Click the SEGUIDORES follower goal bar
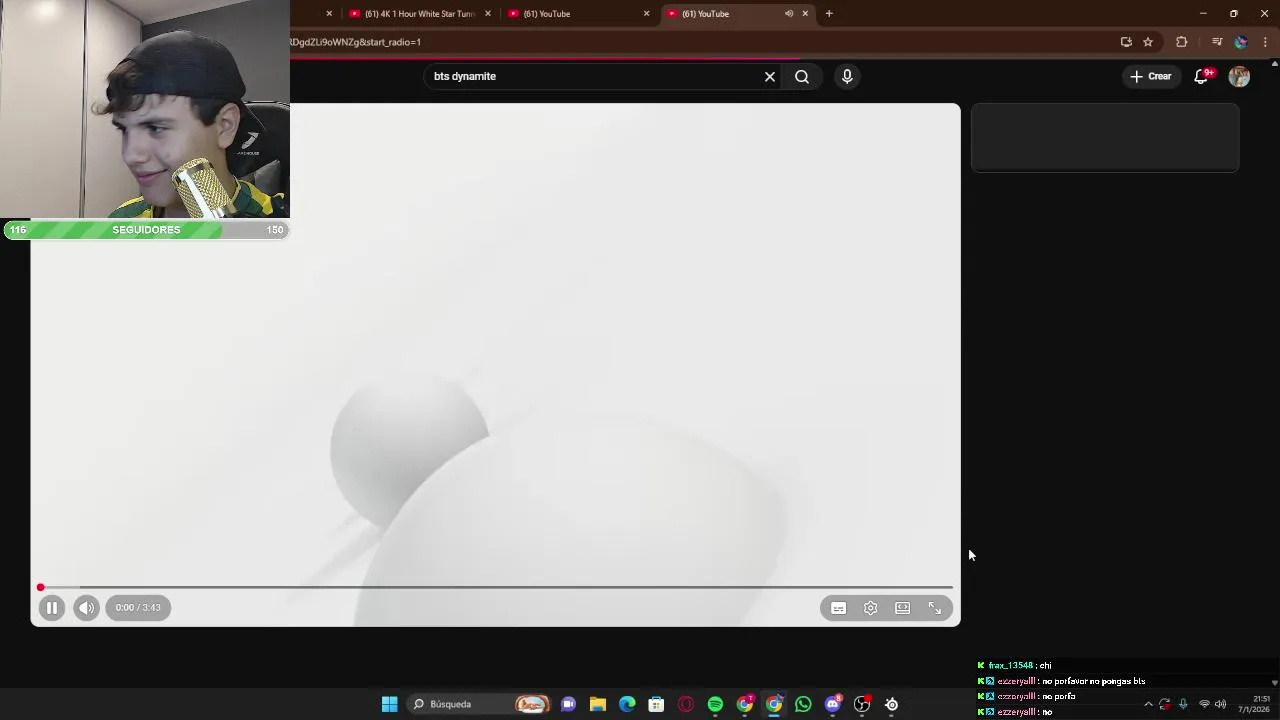Viewport: 1280px width, 720px height. coord(146,230)
